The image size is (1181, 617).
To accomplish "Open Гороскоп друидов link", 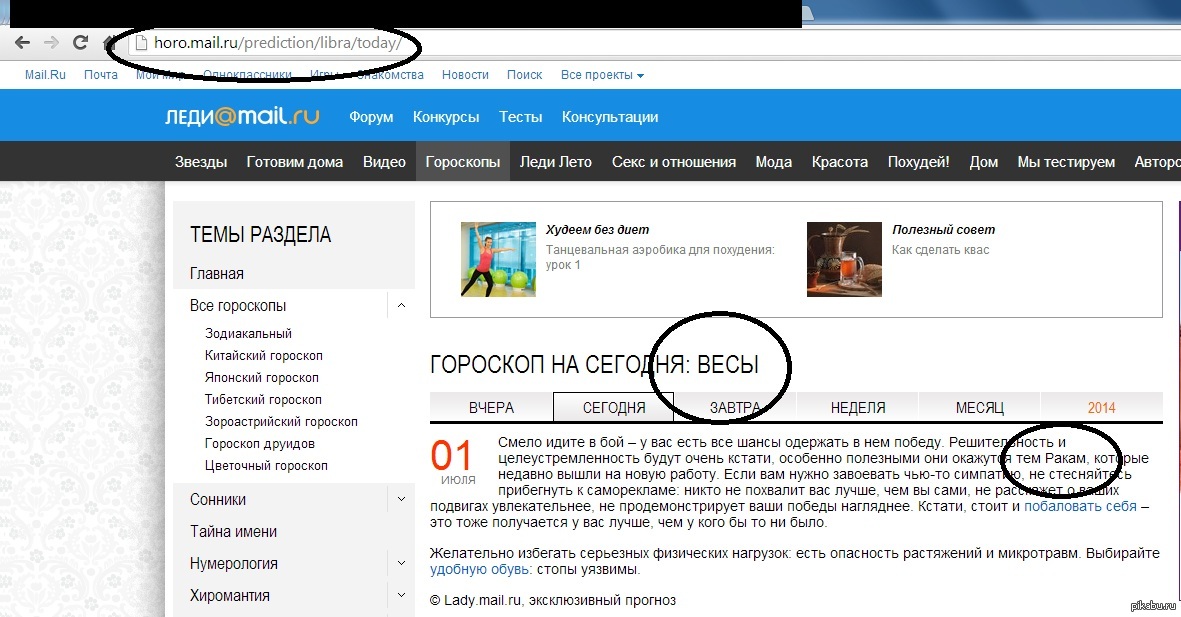I will tap(260, 443).
